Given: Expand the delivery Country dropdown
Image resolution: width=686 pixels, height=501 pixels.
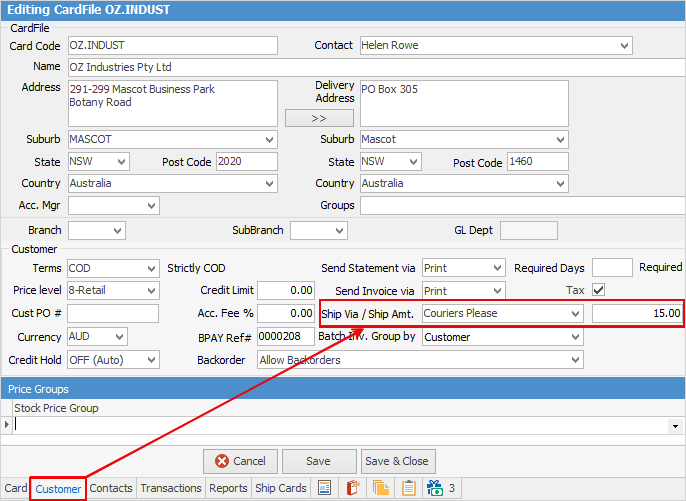Looking at the screenshot, I should 560,183.
